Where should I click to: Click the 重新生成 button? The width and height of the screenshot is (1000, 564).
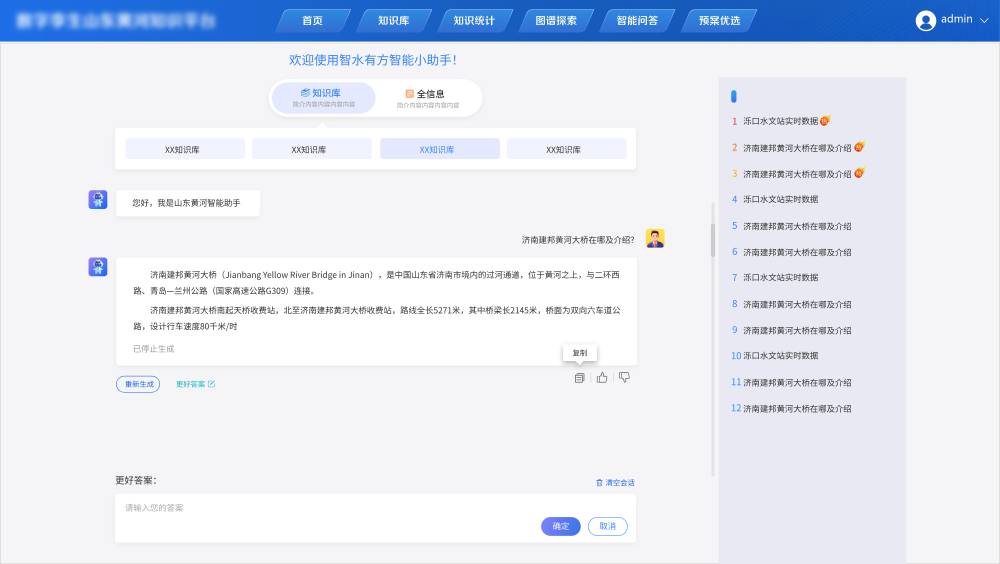coord(138,384)
